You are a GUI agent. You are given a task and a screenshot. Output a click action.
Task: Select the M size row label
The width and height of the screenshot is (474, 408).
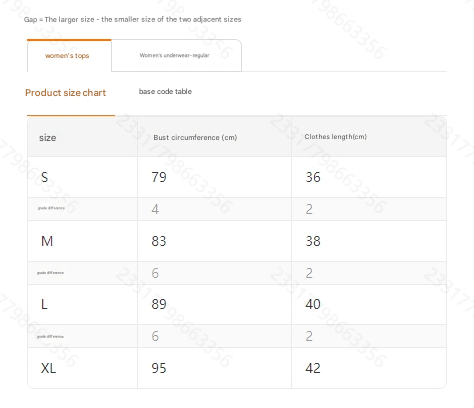[x=47, y=241]
